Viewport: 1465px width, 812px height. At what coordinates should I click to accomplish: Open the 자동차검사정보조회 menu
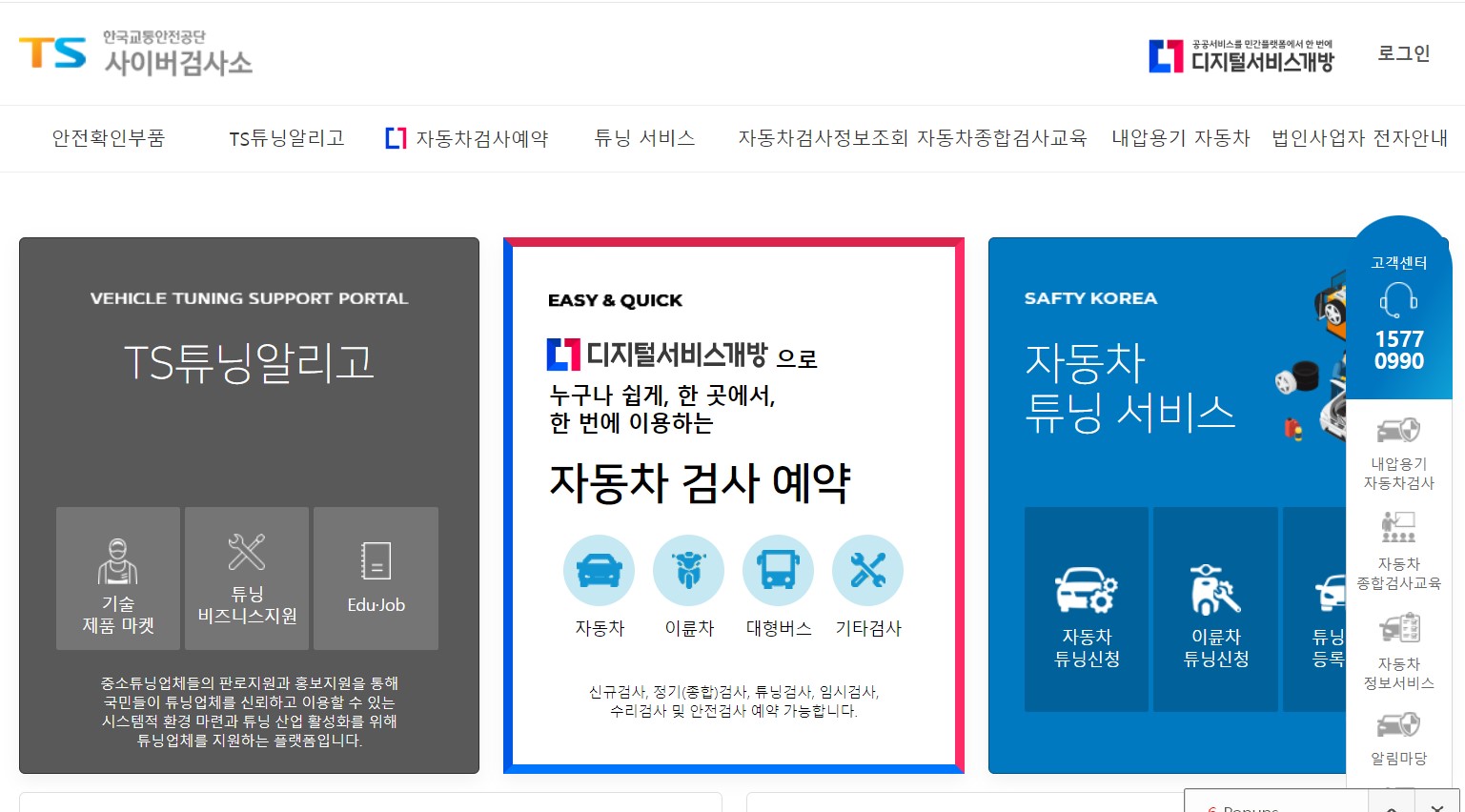(823, 138)
